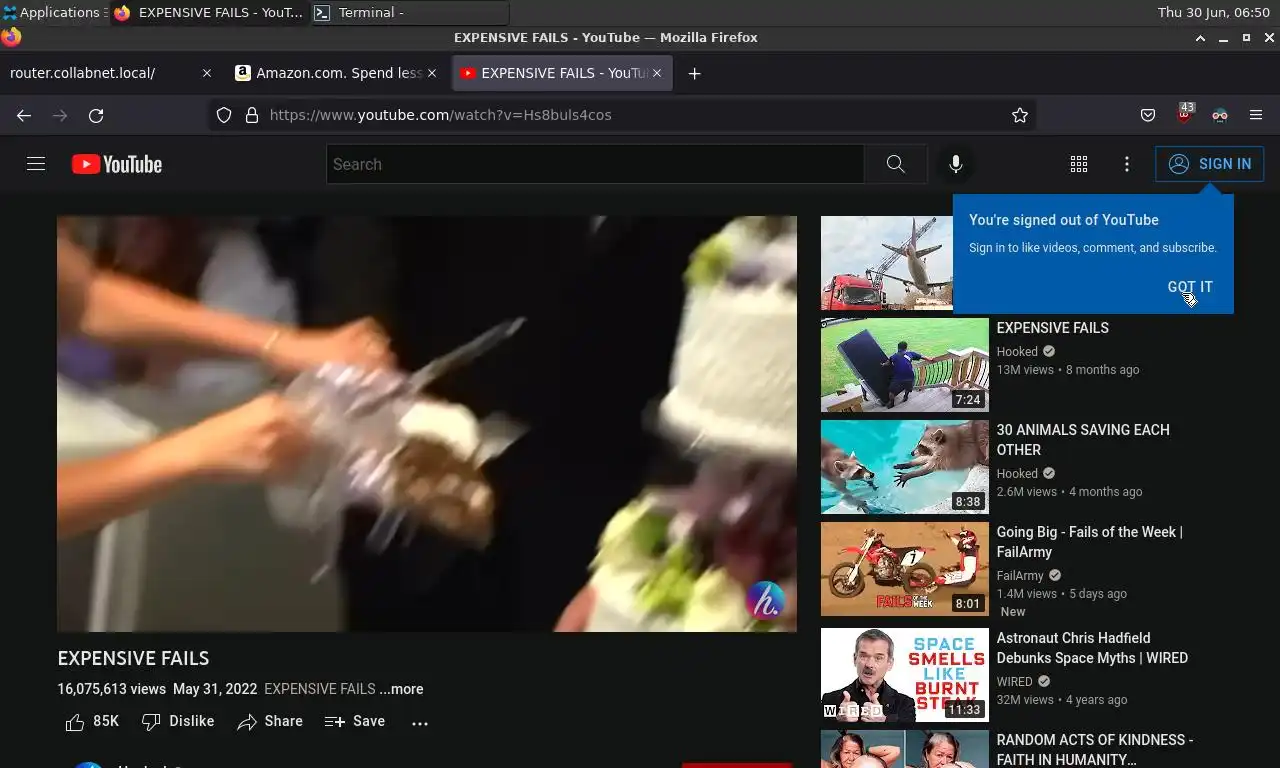Open Hooked channel under 30 ANIMALS
The image size is (1280, 768).
point(1017,474)
